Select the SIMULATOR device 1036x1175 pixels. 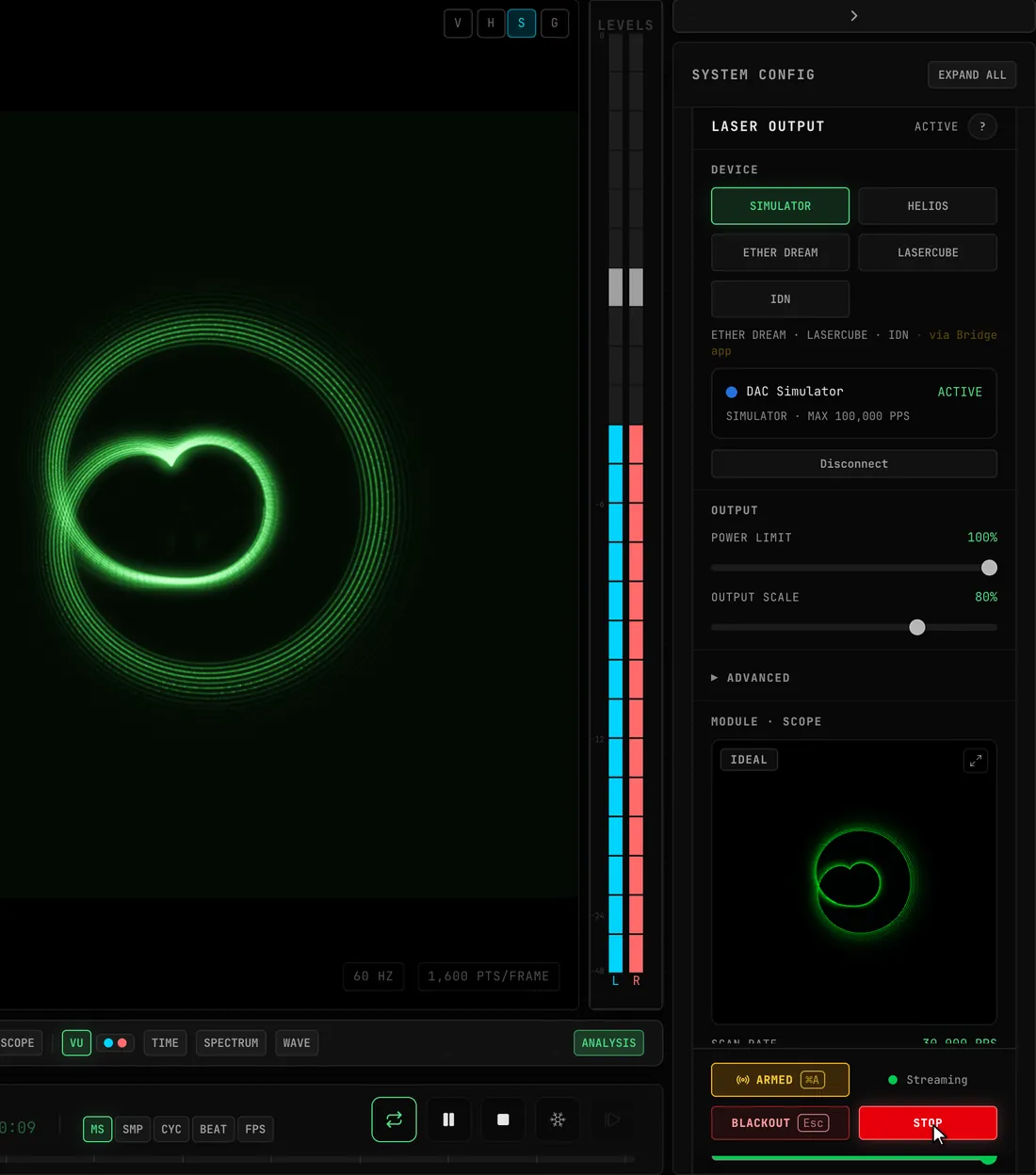click(x=780, y=206)
